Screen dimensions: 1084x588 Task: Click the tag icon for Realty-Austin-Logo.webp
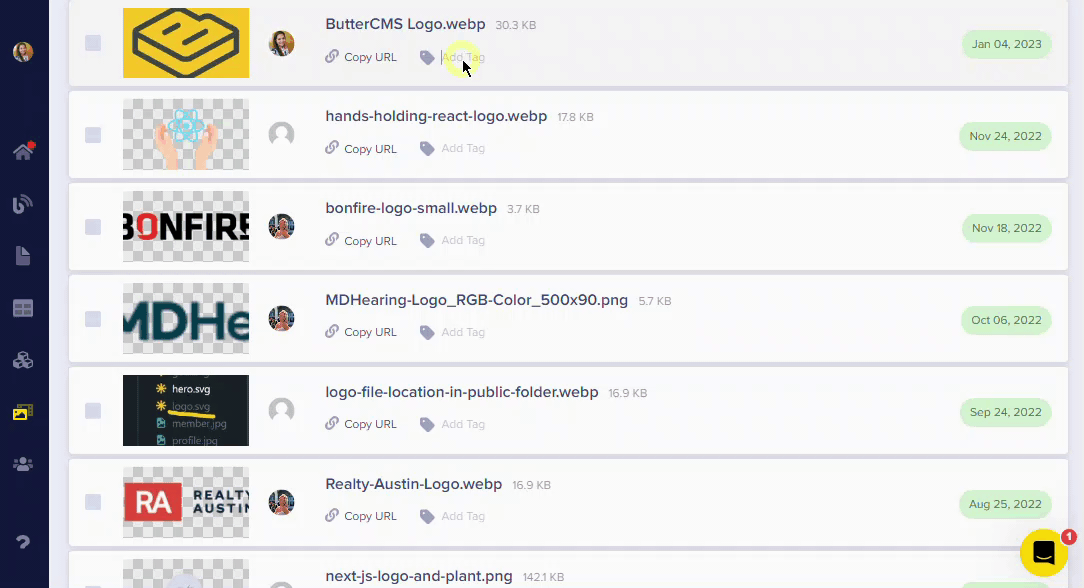[x=427, y=517]
